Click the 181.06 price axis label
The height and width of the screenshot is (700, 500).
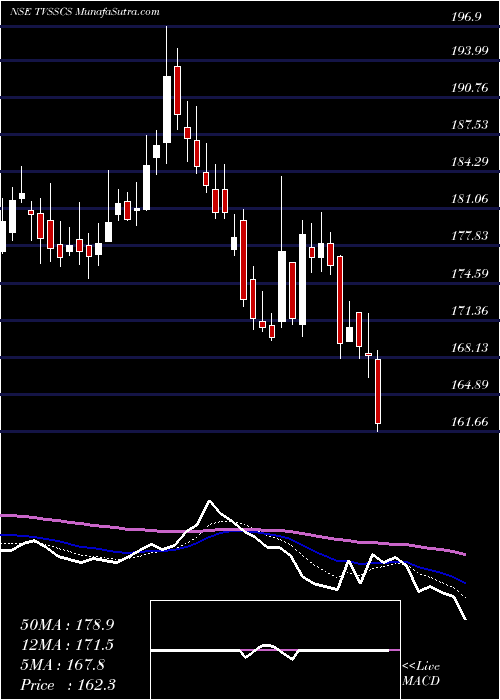468,199
